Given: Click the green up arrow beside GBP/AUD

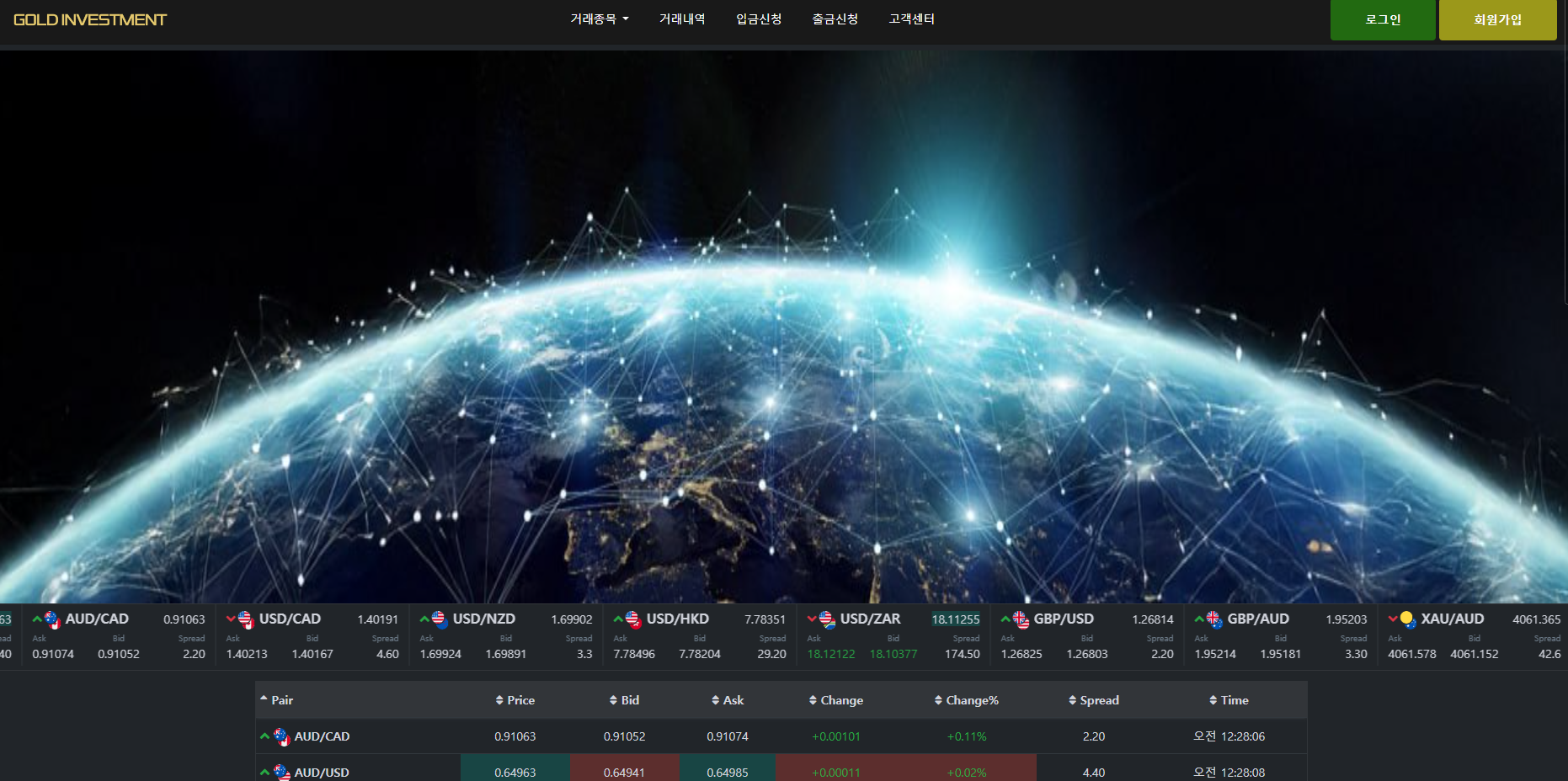Looking at the screenshot, I should pos(1199,619).
